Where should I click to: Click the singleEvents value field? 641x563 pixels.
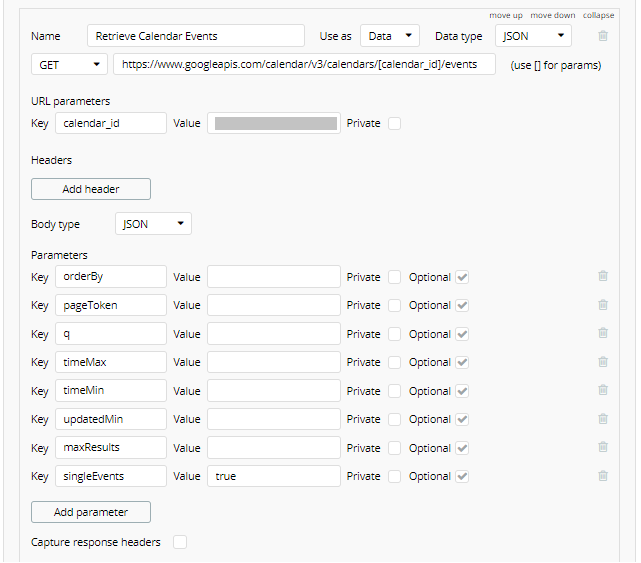tap(273, 476)
